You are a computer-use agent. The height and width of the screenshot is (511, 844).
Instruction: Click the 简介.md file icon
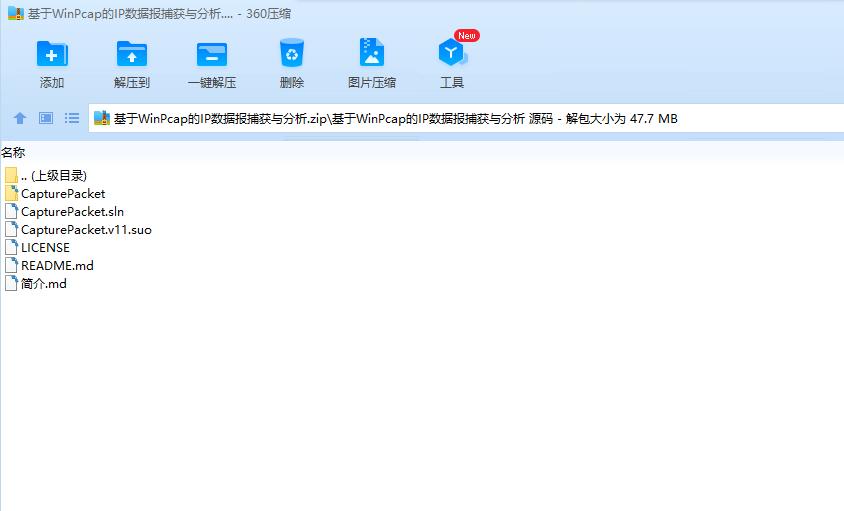point(11,283)
